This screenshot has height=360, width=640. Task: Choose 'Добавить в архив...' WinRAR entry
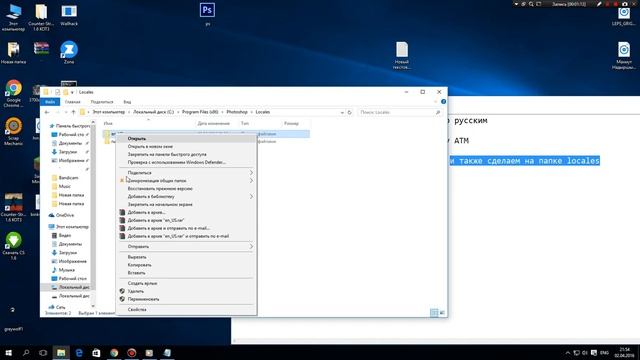coord(187,212)
